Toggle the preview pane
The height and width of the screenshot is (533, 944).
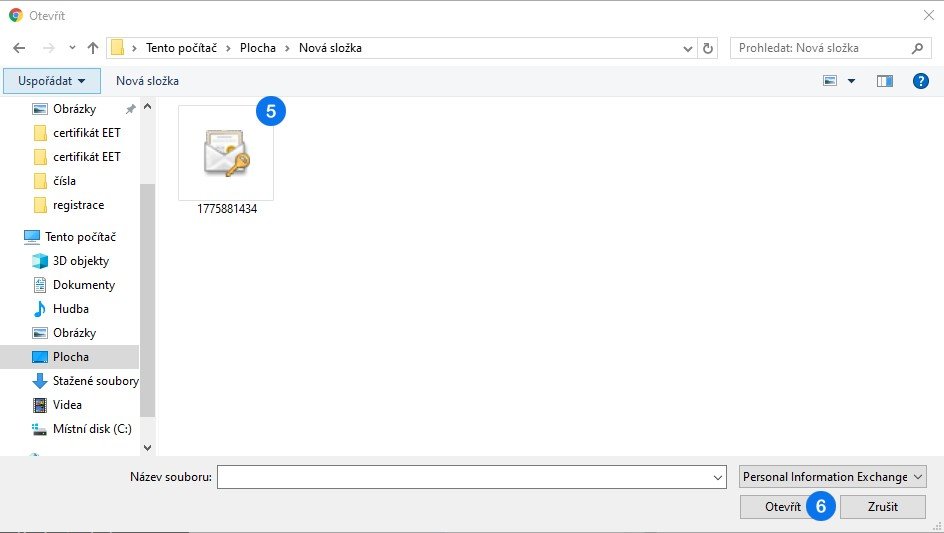pos(884,81)
